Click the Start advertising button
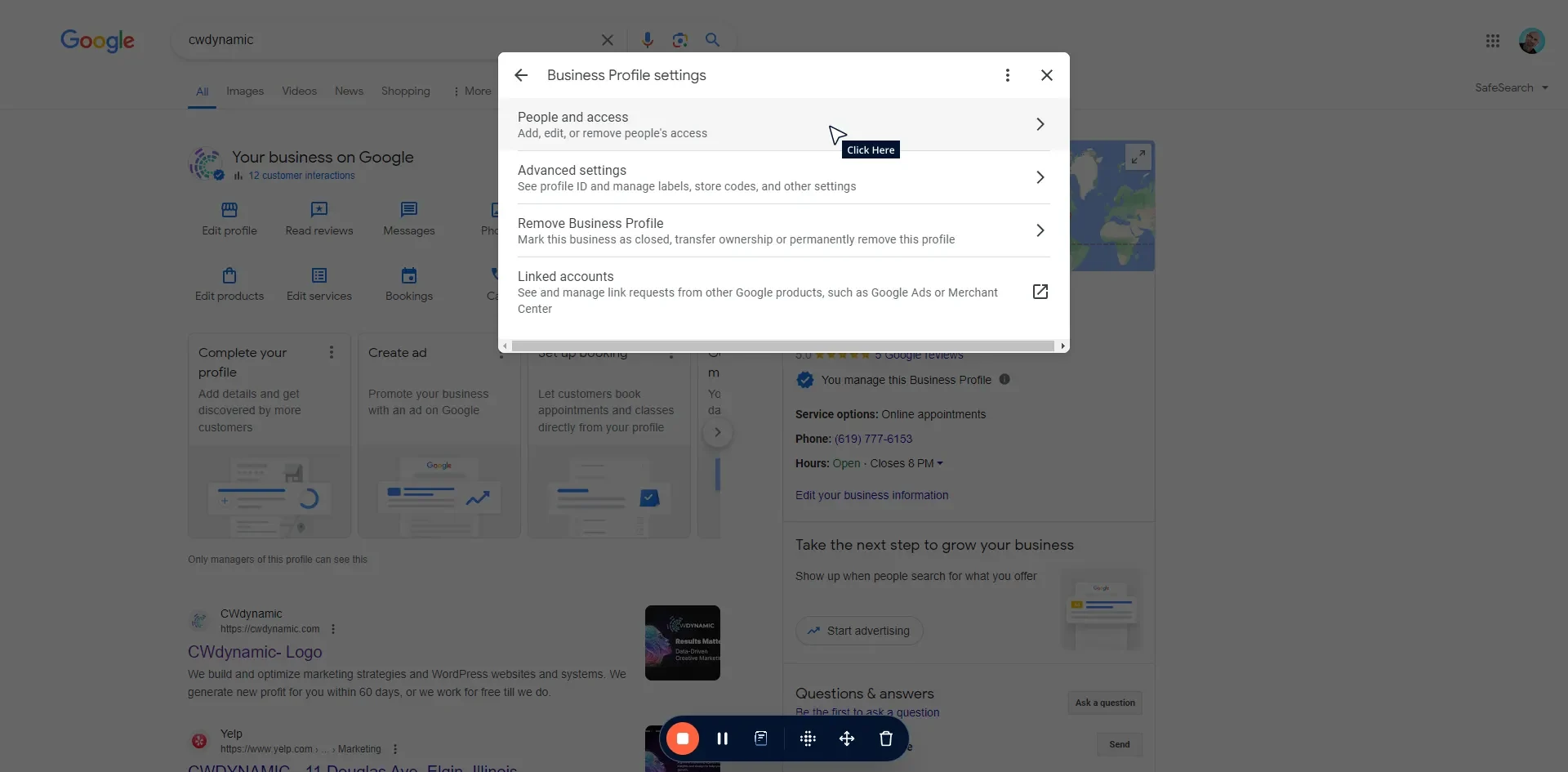Image resolution: width=1568 pixels, height=772 pixels. (859, 631)
